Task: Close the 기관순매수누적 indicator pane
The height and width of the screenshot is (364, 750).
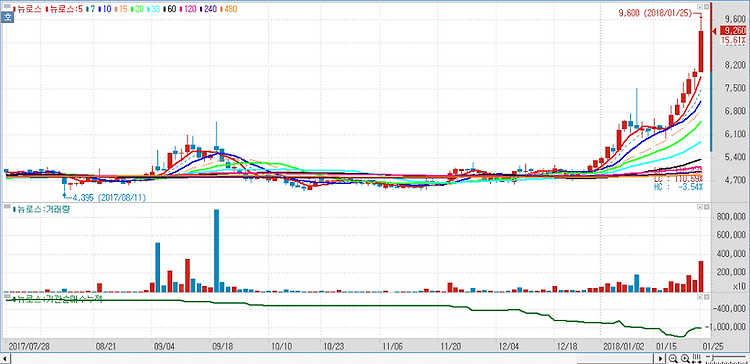Action: click(x=706, y=297)
